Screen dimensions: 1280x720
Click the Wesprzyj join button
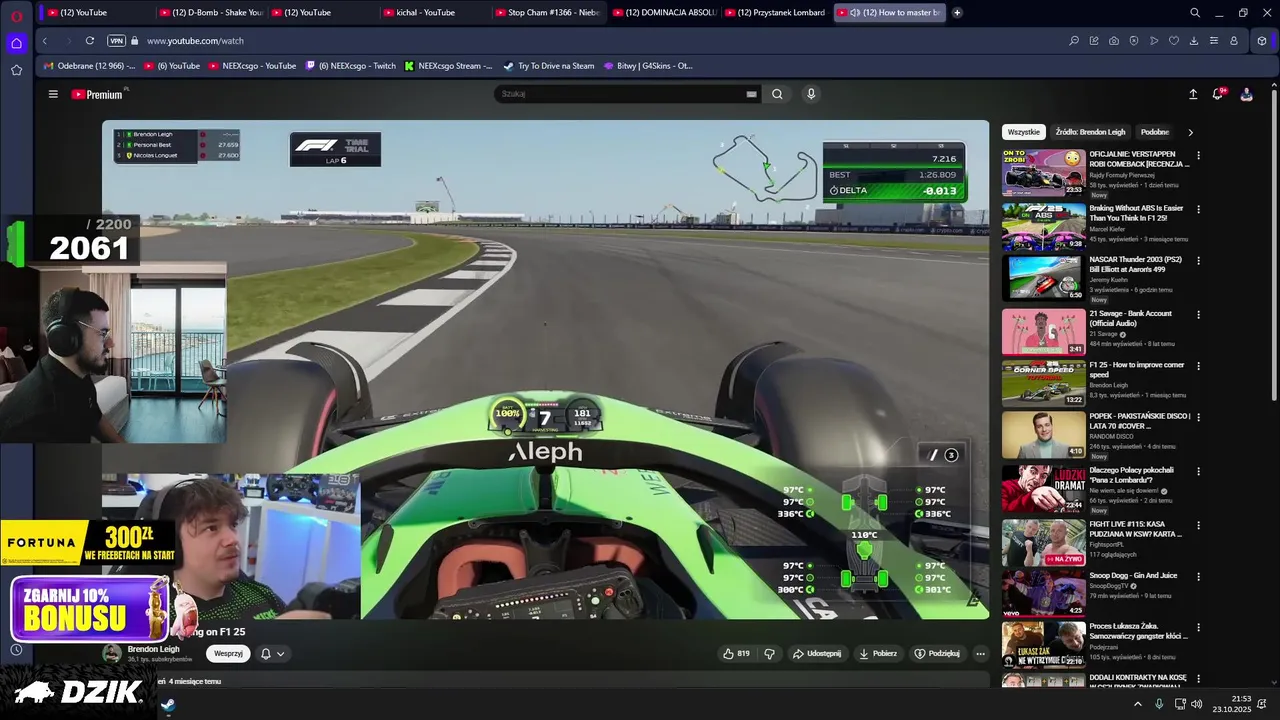point(228,654)
